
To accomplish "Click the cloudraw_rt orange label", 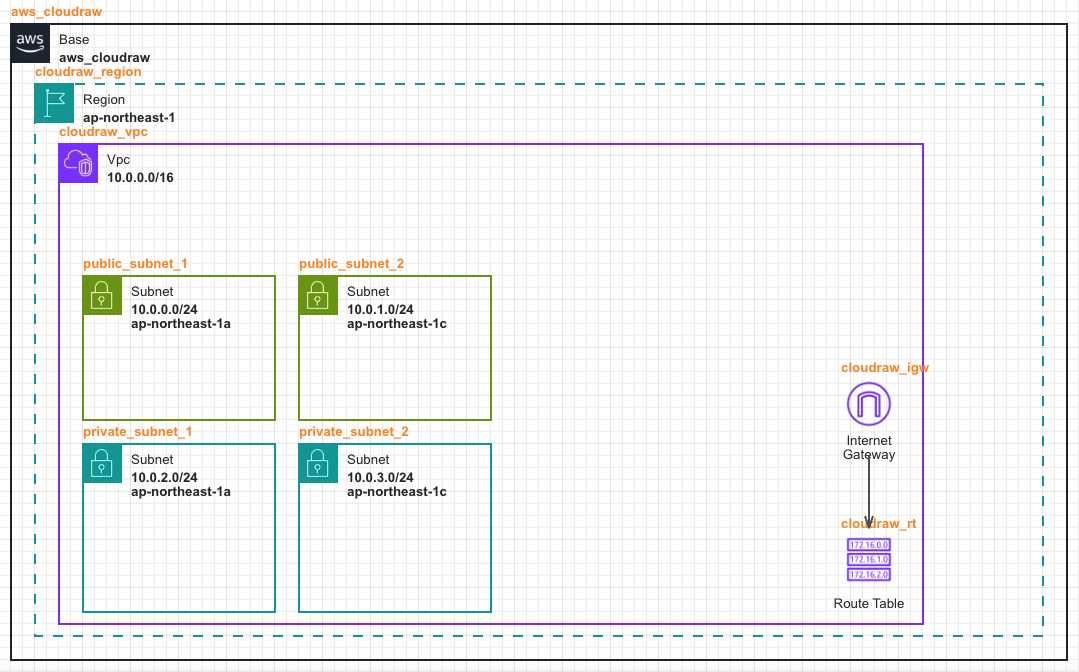I will coord(878,523).
